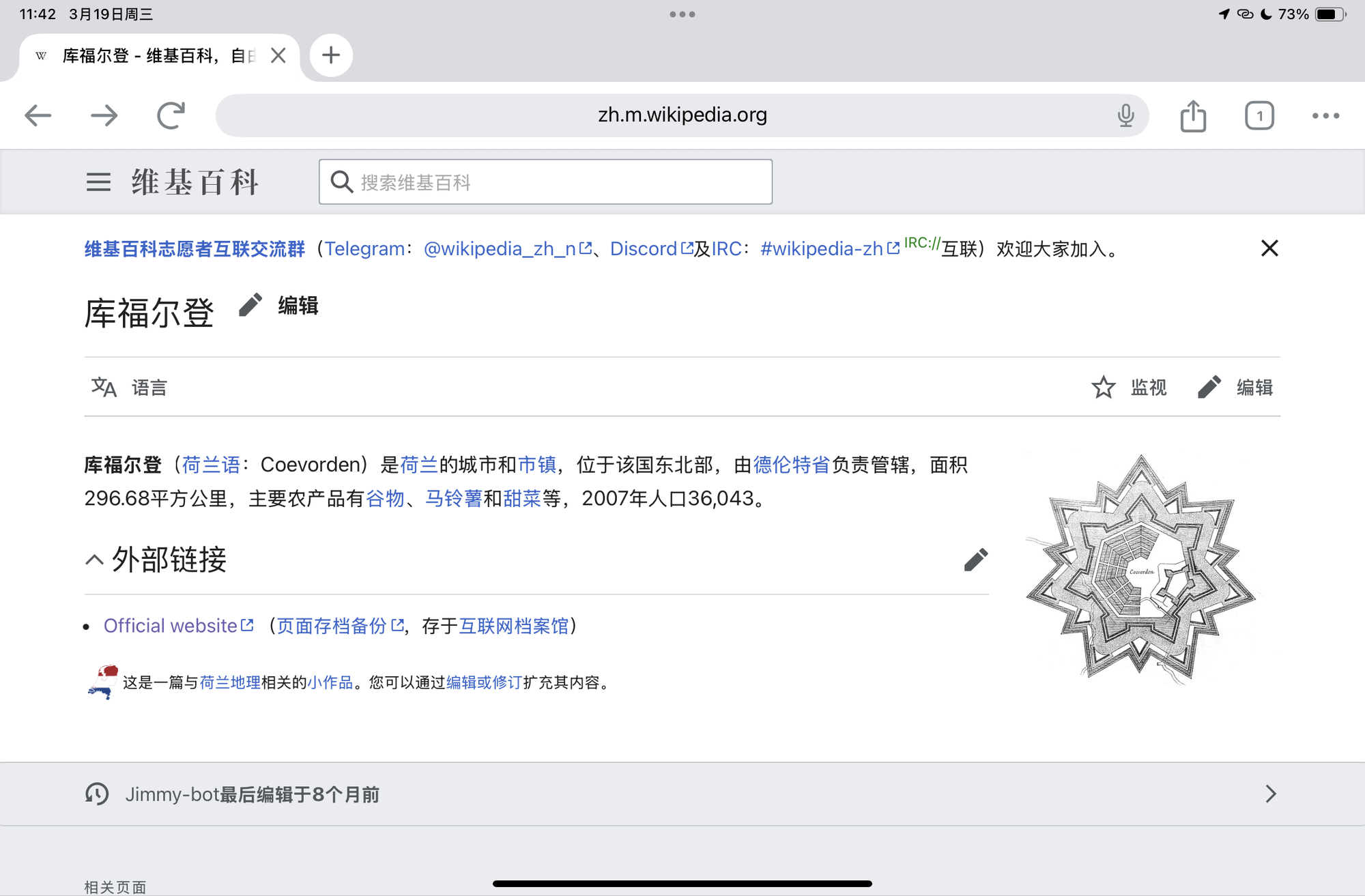Click the 搜索维基百科 search field
The image size is (1365, 896).
pos(545,182)
